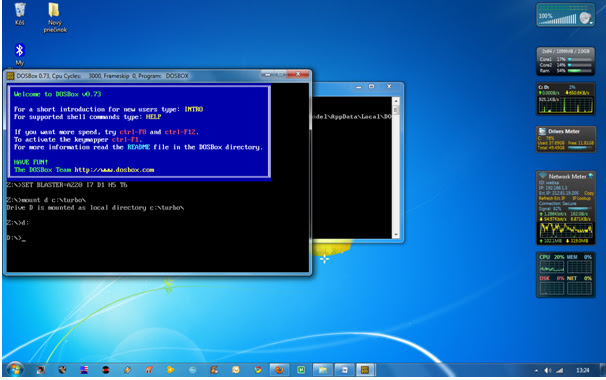Launch Google Chrome from the taskbar

257,370
